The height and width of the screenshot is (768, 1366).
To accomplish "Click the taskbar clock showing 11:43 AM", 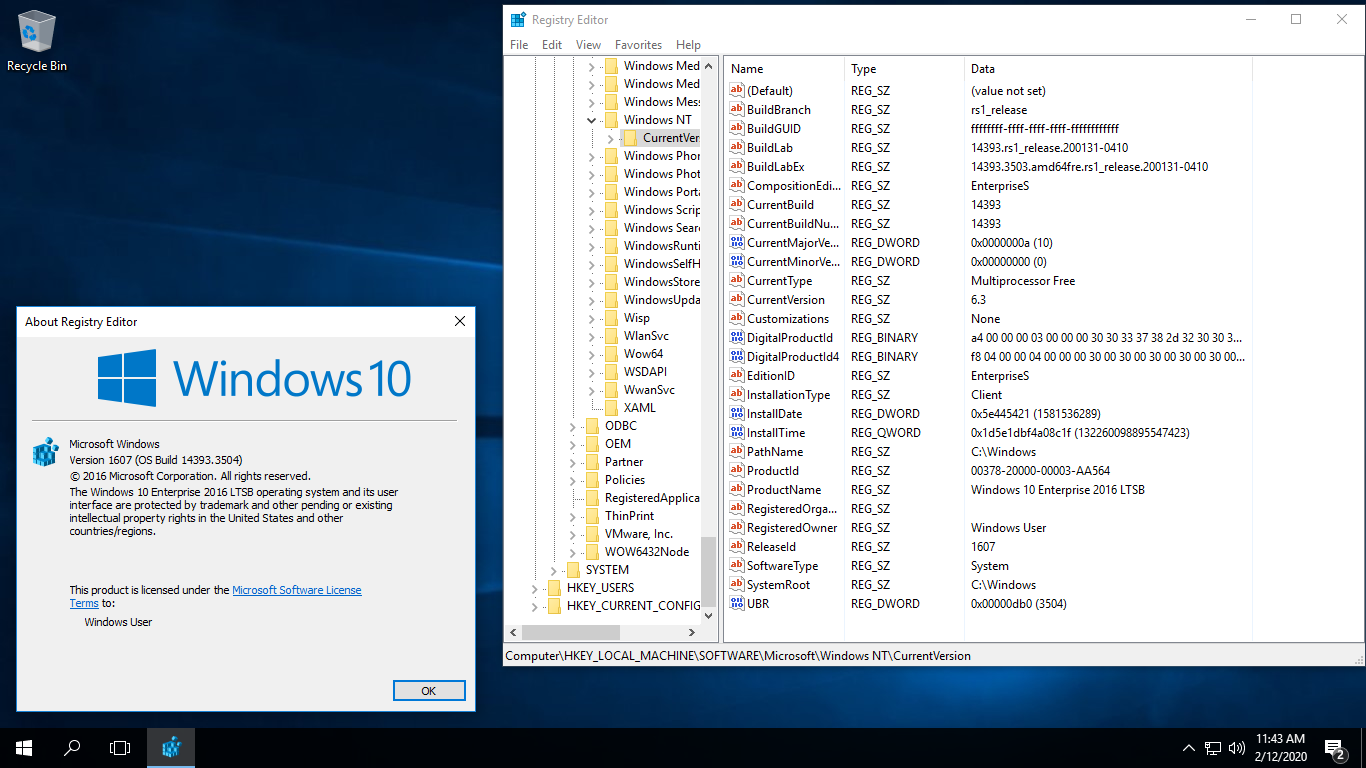I will tap(1281, 747).
